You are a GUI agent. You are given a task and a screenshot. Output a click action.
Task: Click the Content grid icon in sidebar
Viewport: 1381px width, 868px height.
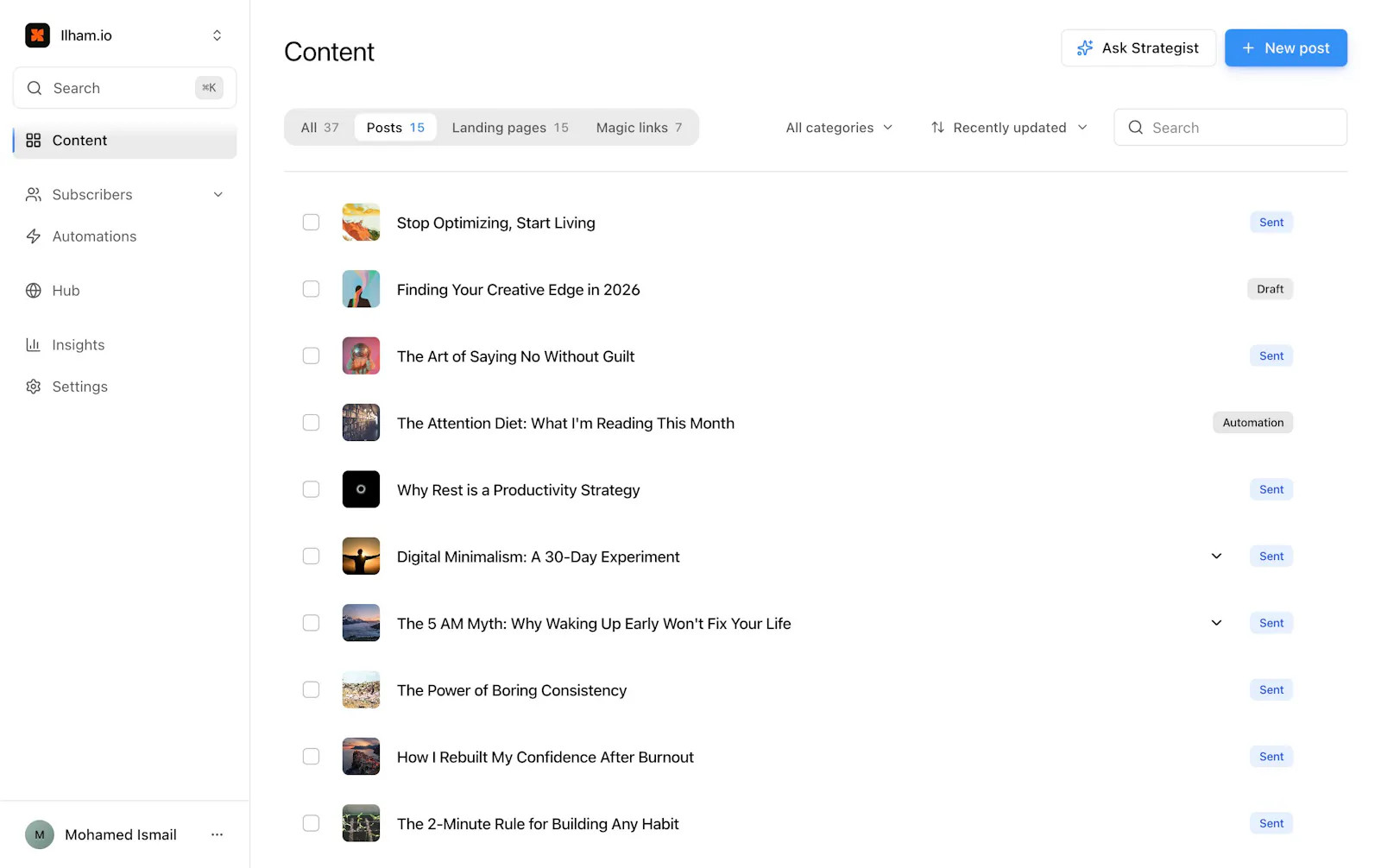pyautogui.click(x=34, y=141)
